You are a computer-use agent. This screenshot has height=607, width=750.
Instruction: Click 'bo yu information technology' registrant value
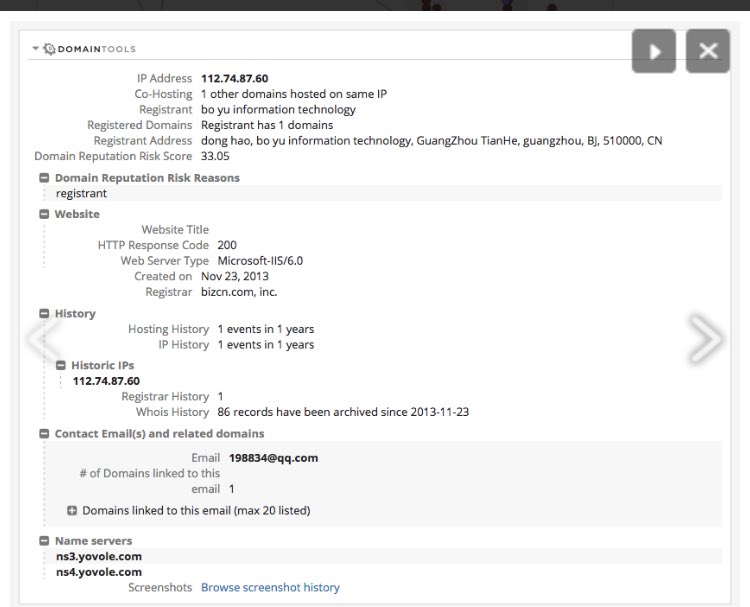pyautogui.click(x=278, y=110)
